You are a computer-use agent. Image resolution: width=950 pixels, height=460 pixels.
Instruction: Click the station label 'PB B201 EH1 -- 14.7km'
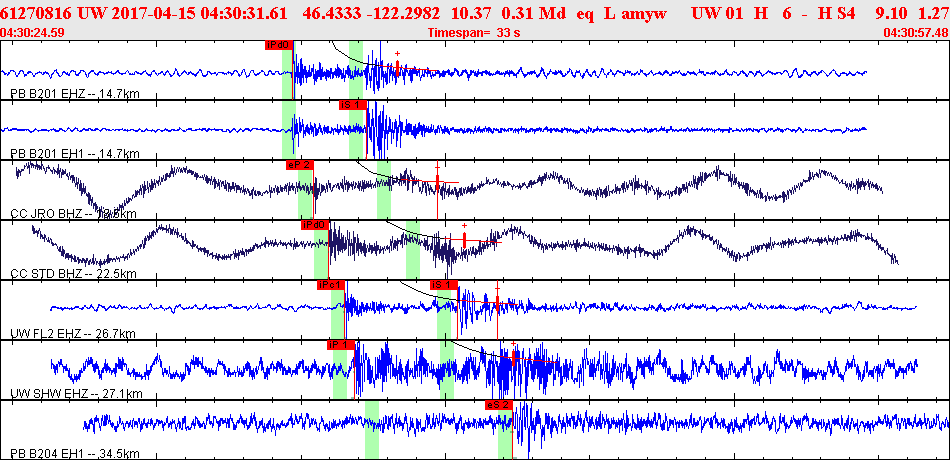(75, 154)
